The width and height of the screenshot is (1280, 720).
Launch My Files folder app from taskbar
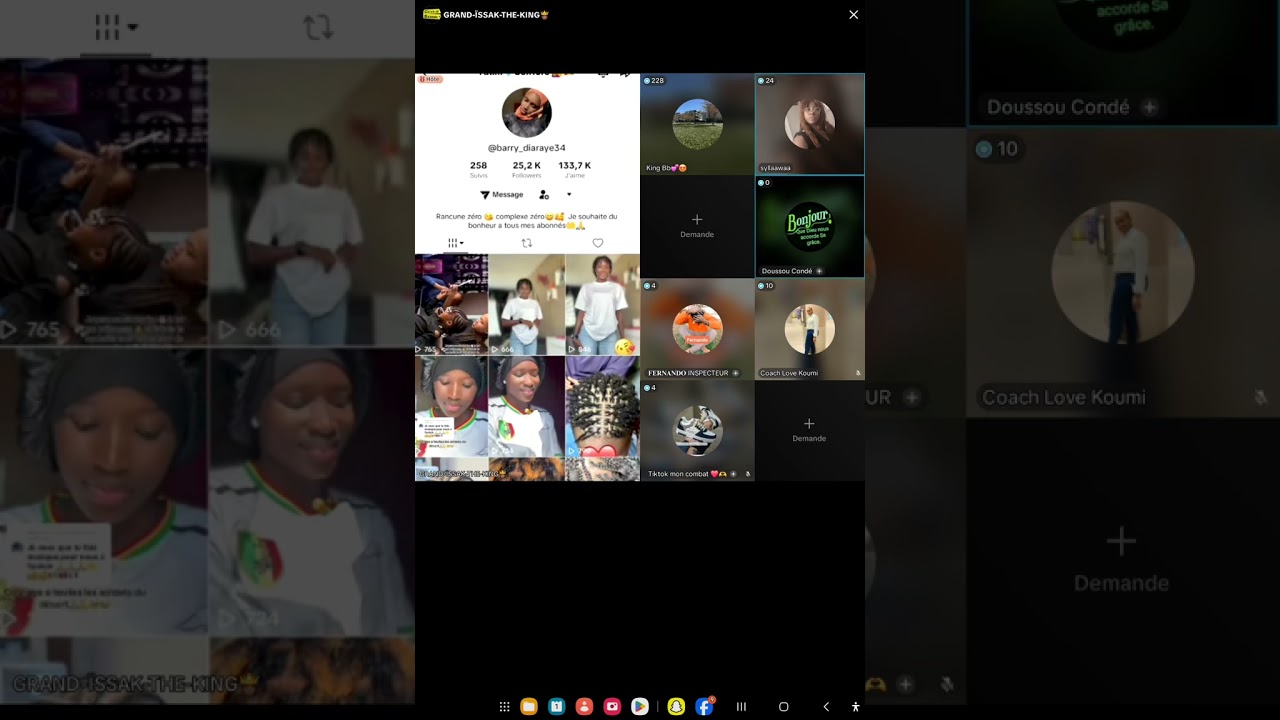(x=529, y=707)
